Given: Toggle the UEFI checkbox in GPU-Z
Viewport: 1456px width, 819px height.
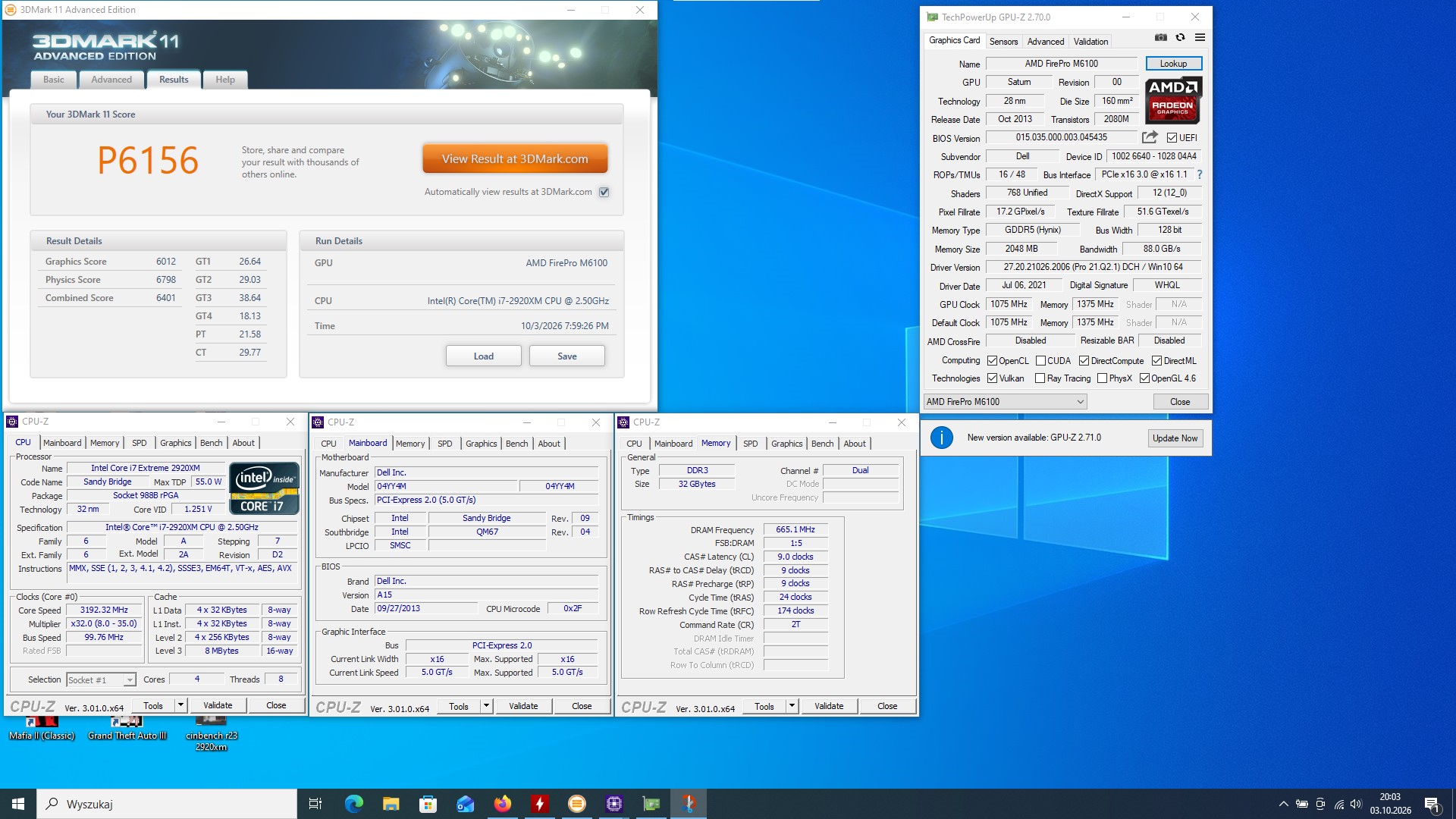Looking at the screenshot, I should (1172, 138).
